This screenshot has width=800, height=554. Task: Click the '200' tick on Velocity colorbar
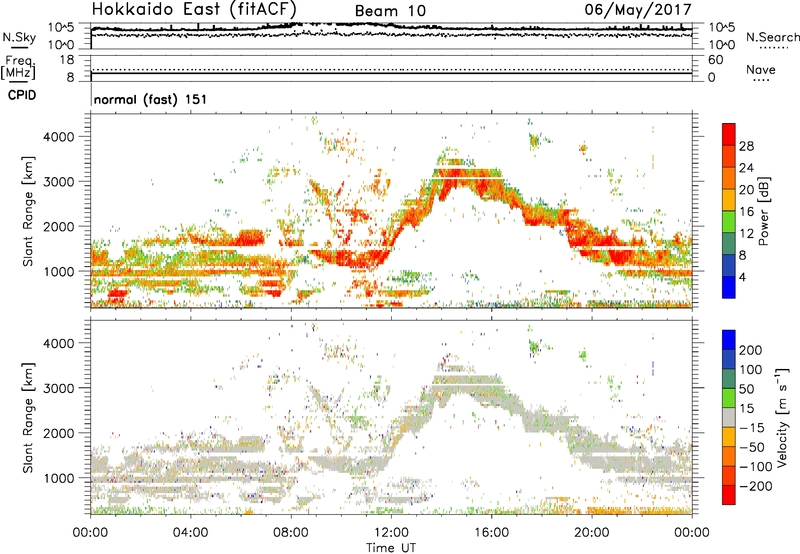tap(751, 350)
